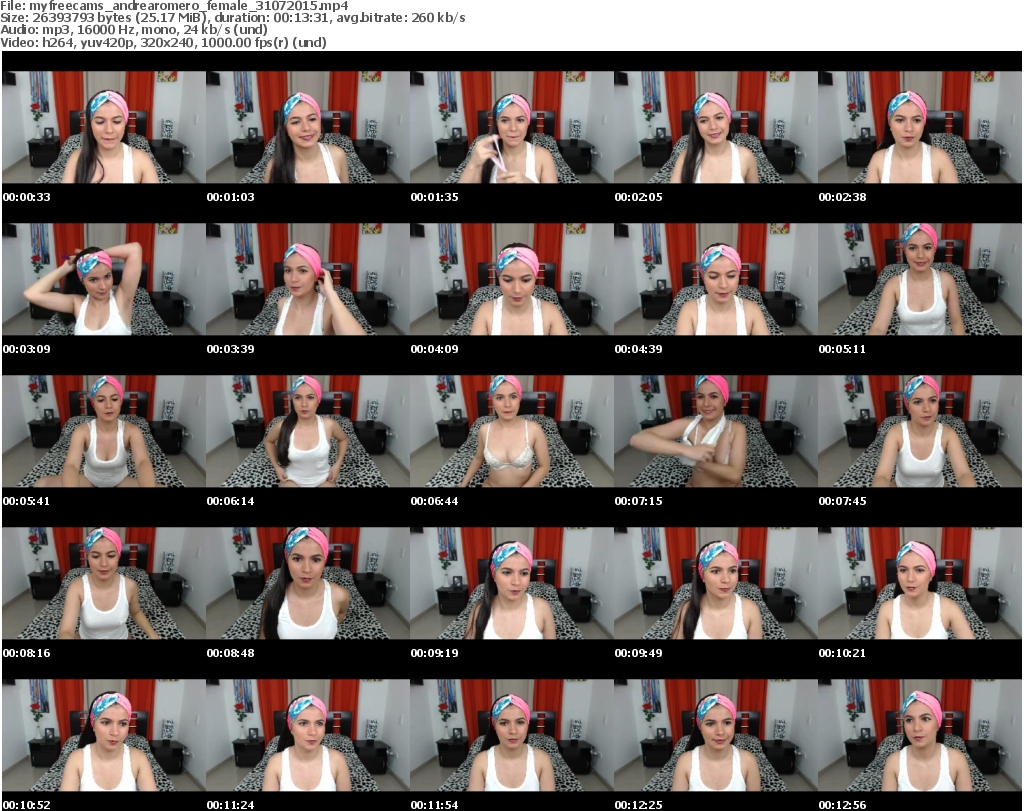Click the thumbnail frame at 00:11:54
The width and height of the screenshot is (1024, 811).
pos(512,735)
